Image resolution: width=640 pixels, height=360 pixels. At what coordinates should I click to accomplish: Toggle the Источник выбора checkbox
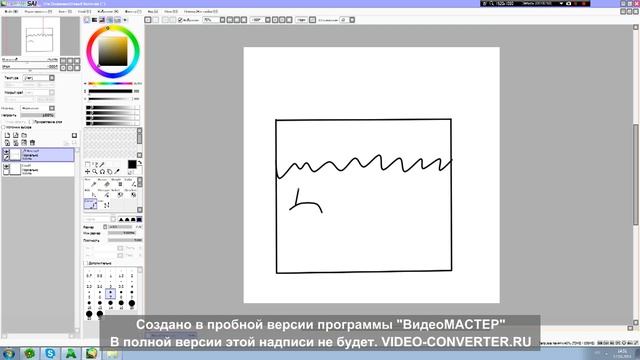[4, 127]
